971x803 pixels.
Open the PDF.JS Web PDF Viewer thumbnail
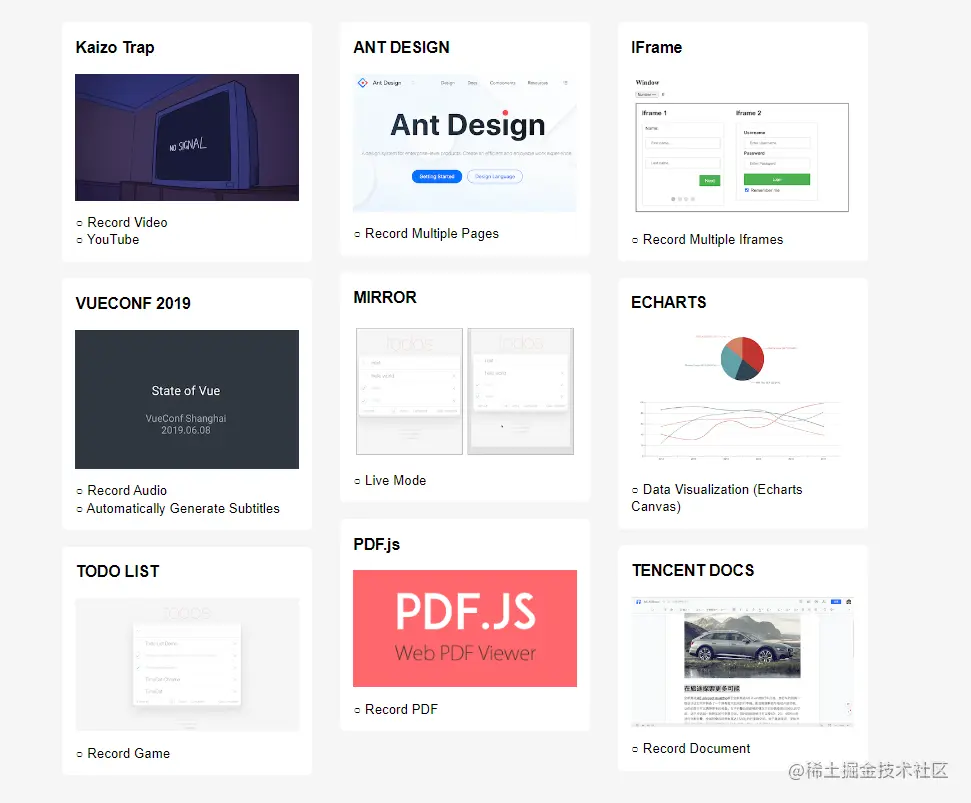(x=464, y=628)
